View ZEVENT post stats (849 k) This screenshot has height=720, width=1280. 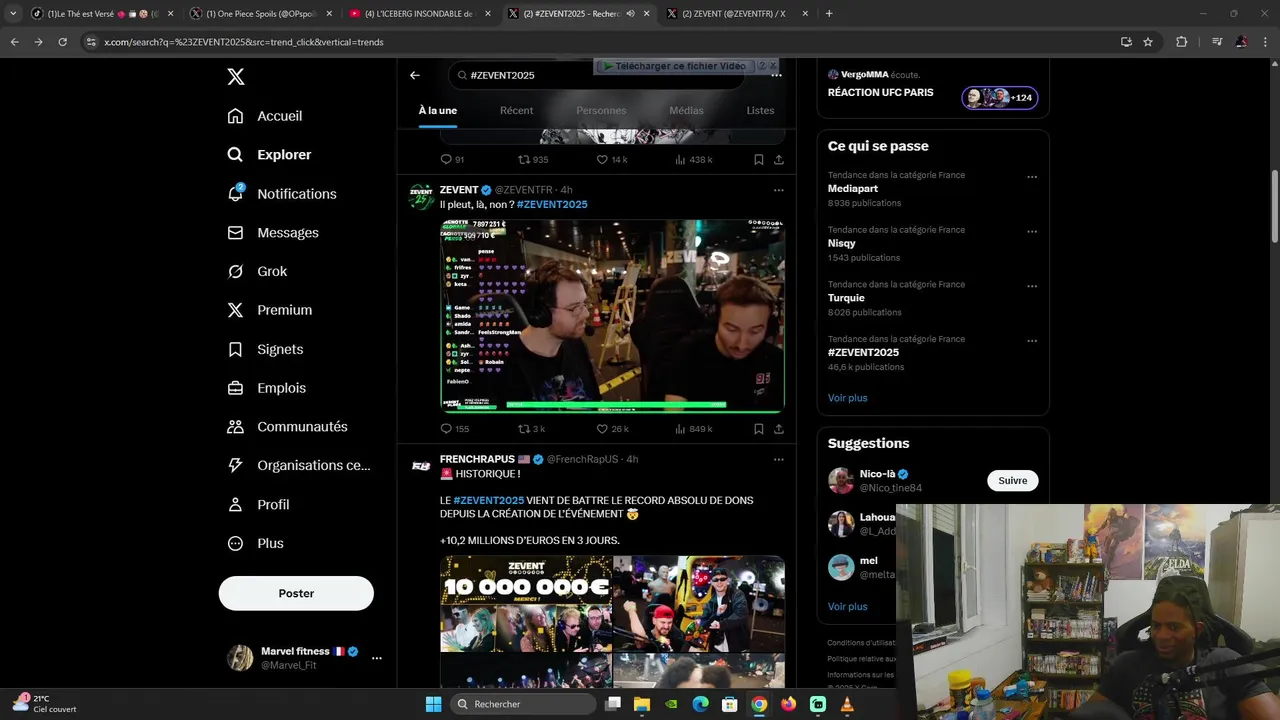693,429
